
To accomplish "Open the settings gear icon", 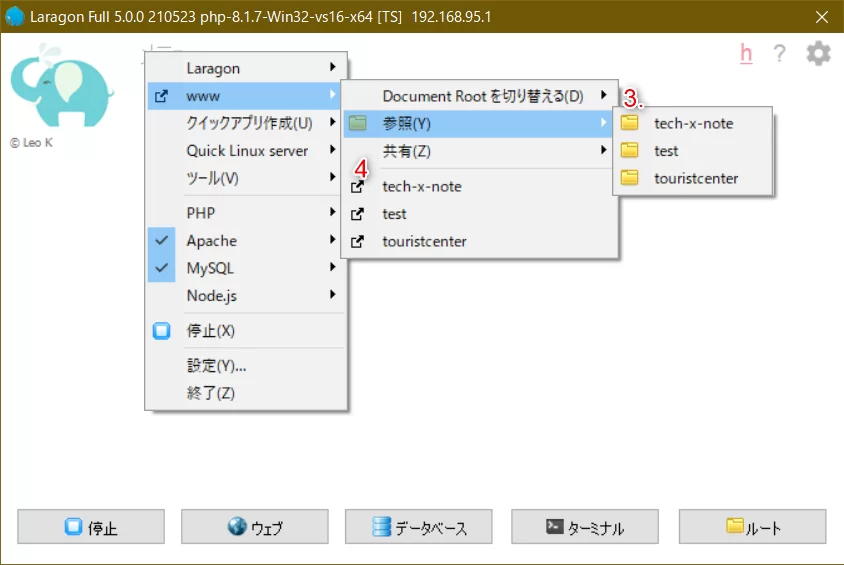I will coord(818,53).
